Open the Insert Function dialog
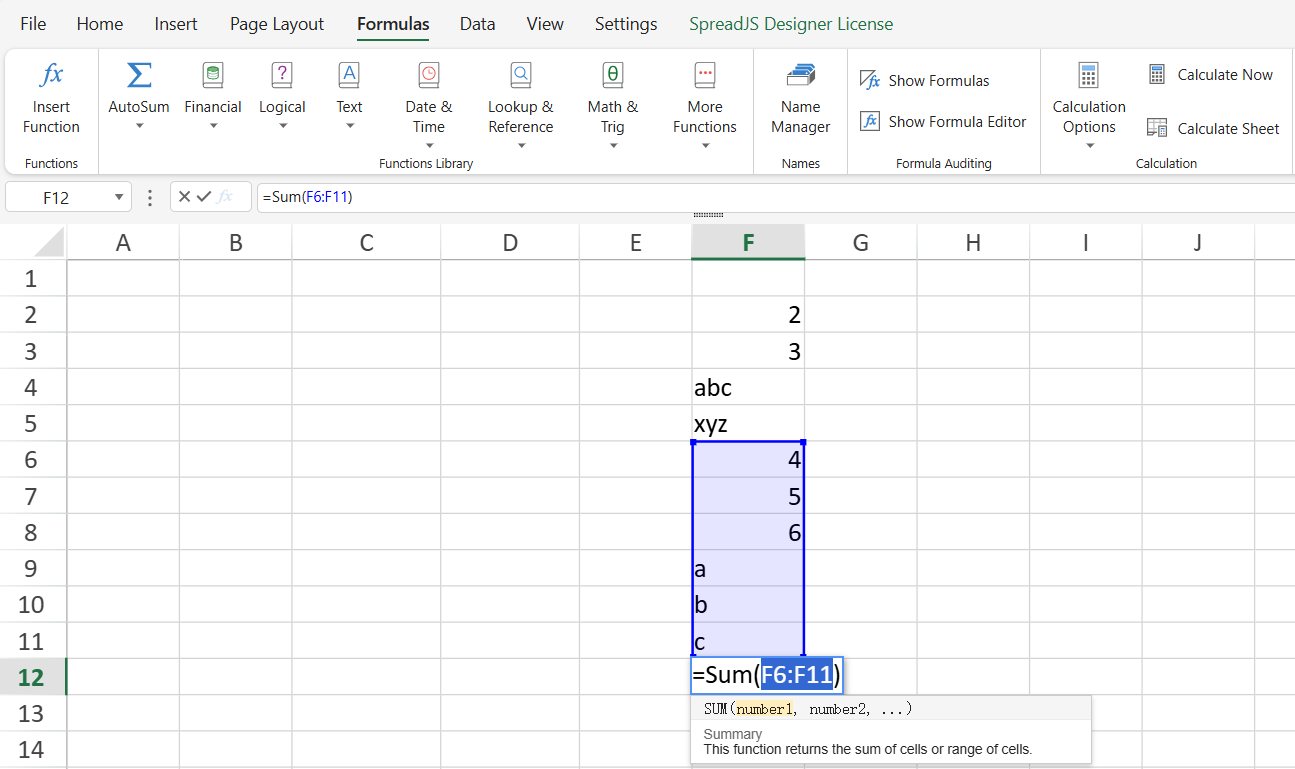The height and width of the screenshot is (769, 1295). (51, 98)
